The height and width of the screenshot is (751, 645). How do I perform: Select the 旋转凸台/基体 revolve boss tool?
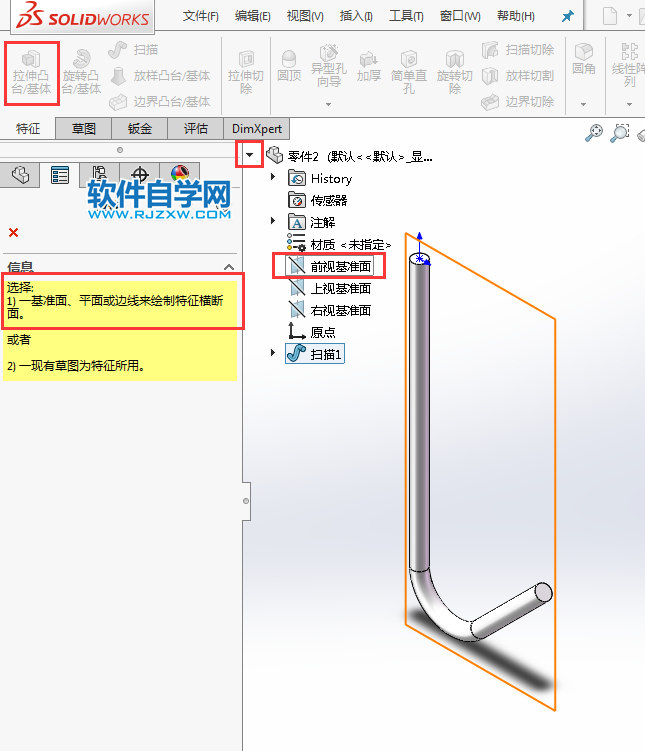pos(81,73)
